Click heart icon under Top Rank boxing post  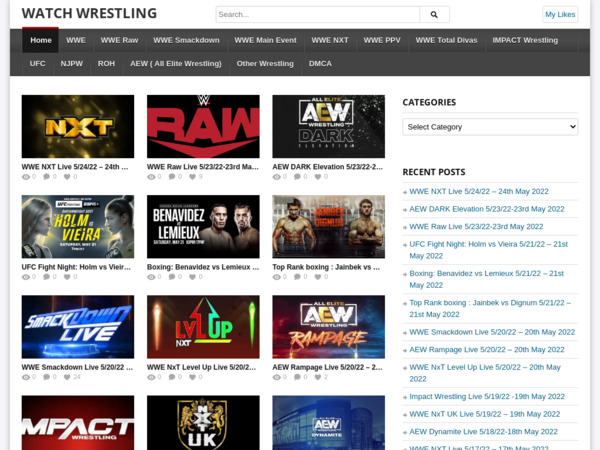(318, 277)
